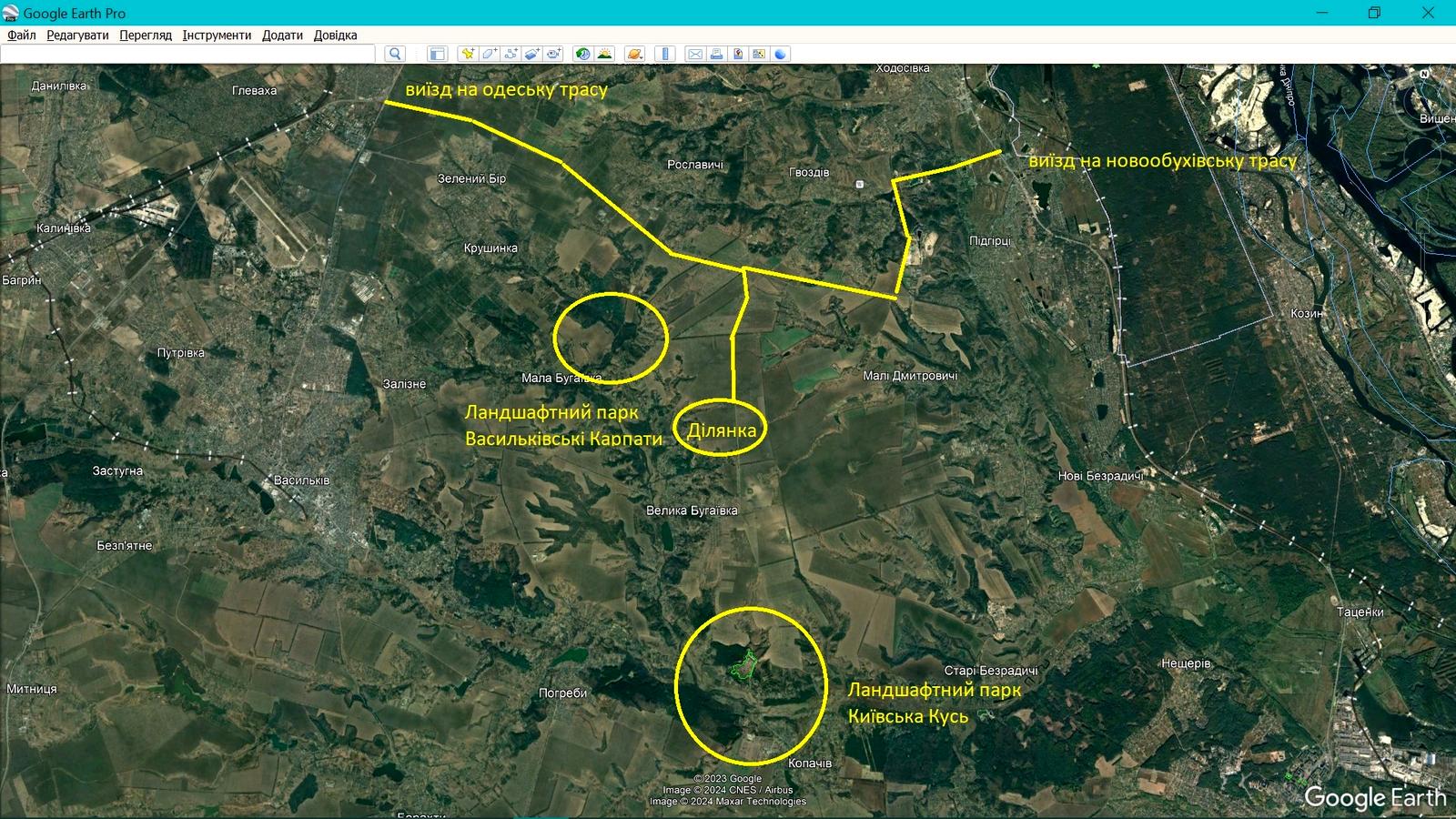Click the search input field

(187, 54)
